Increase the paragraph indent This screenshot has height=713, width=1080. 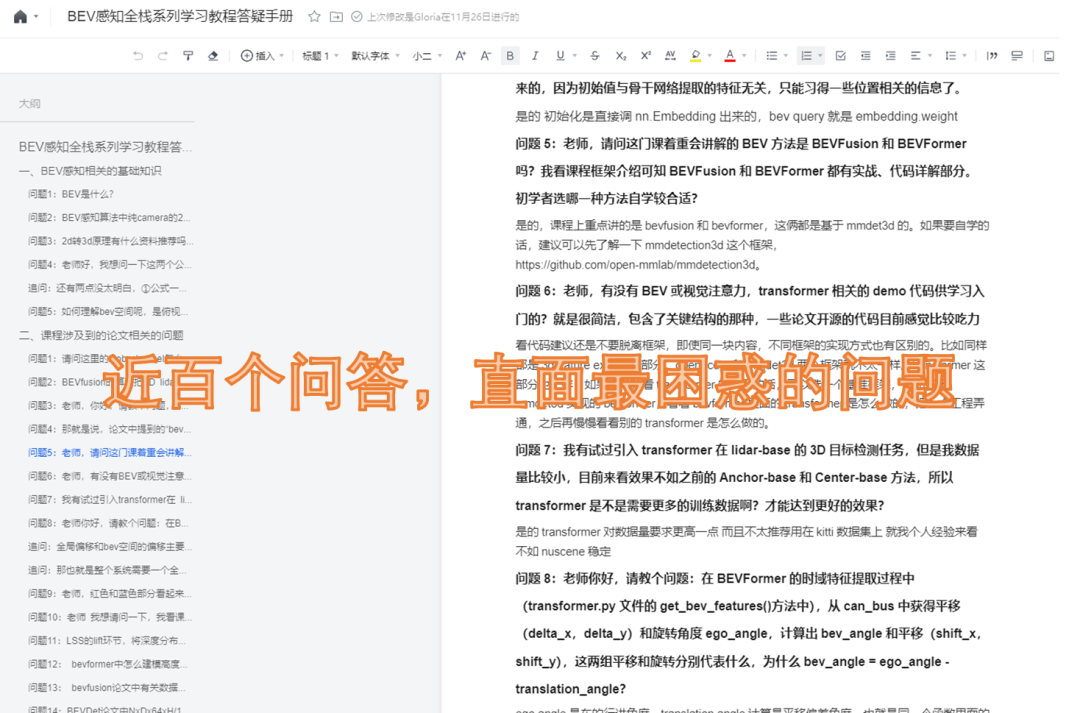point(891,56)
